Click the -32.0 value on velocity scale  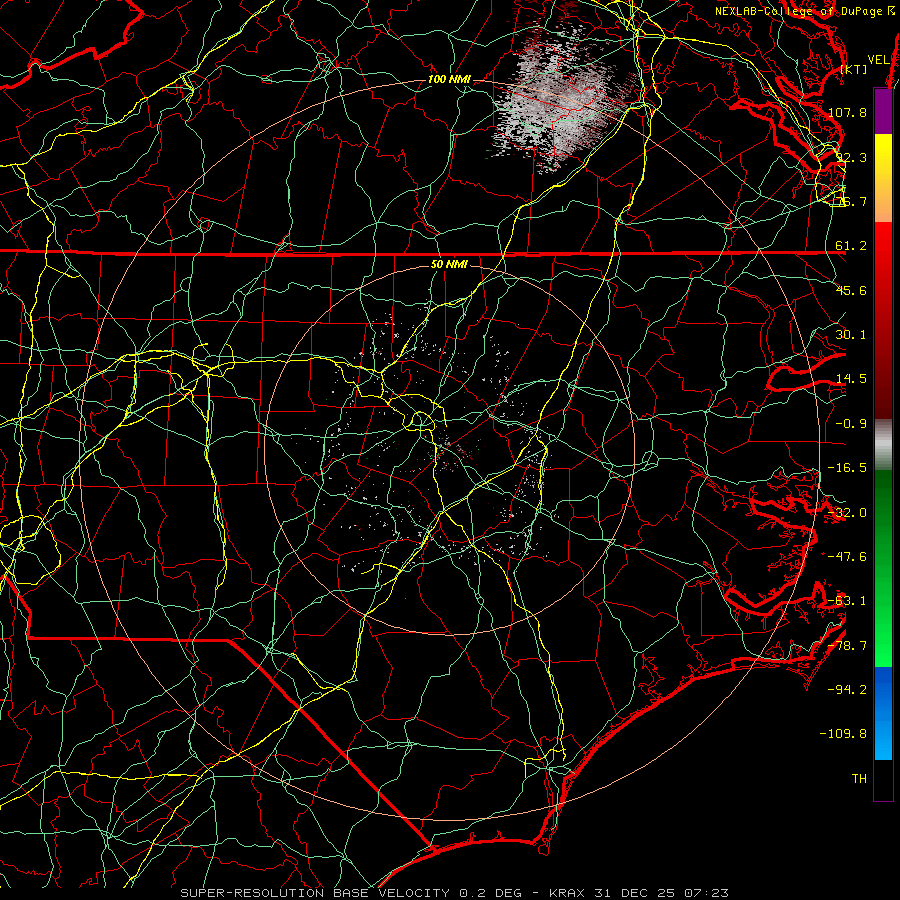848,513
